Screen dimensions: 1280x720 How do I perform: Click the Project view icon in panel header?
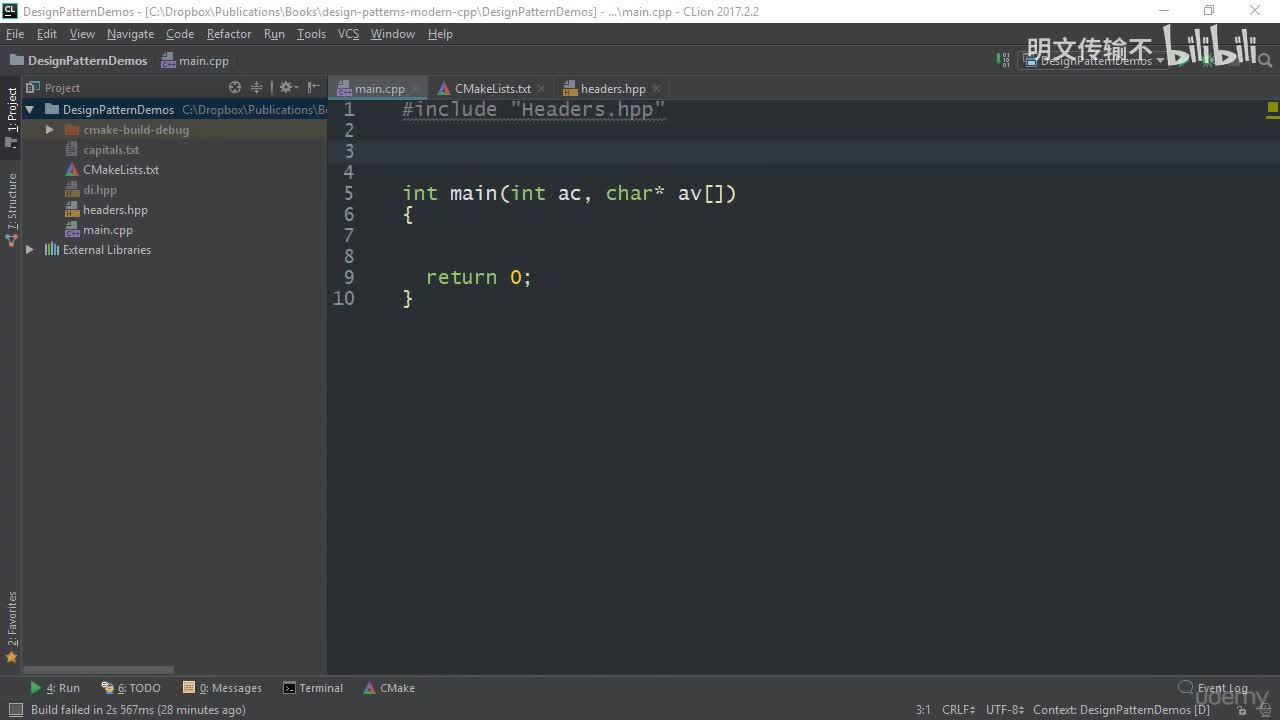point(33,88)
